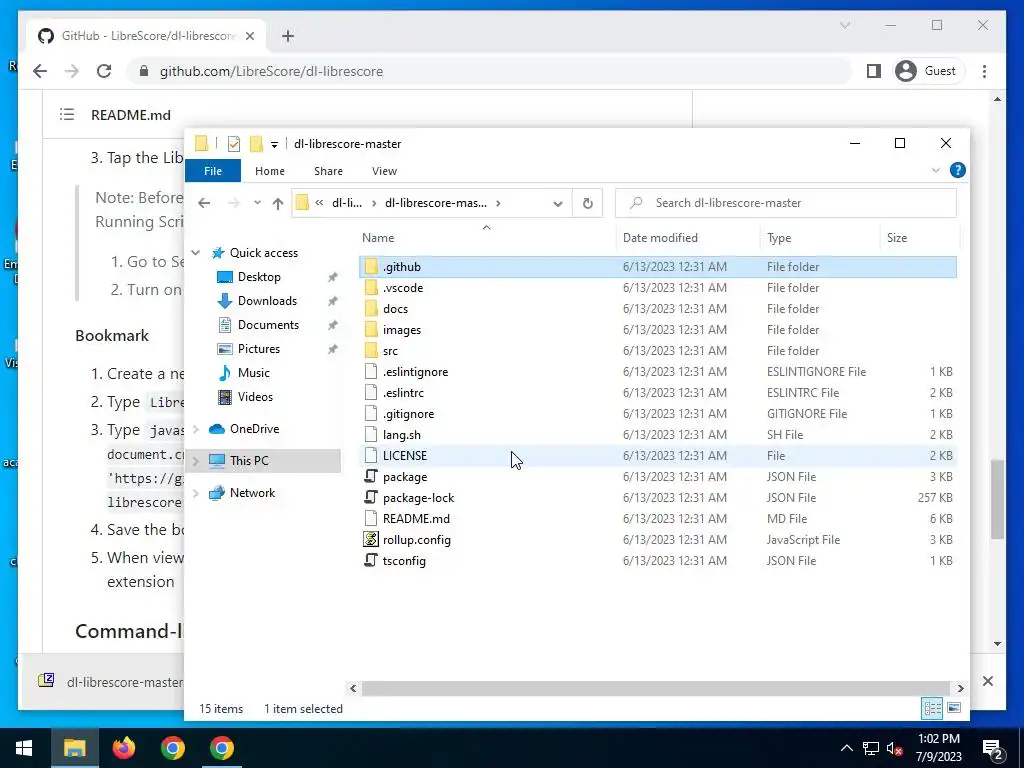The image size is (1024, 768).
Task: Expand the OneDrive tree node
Action: tap(196, 429)
